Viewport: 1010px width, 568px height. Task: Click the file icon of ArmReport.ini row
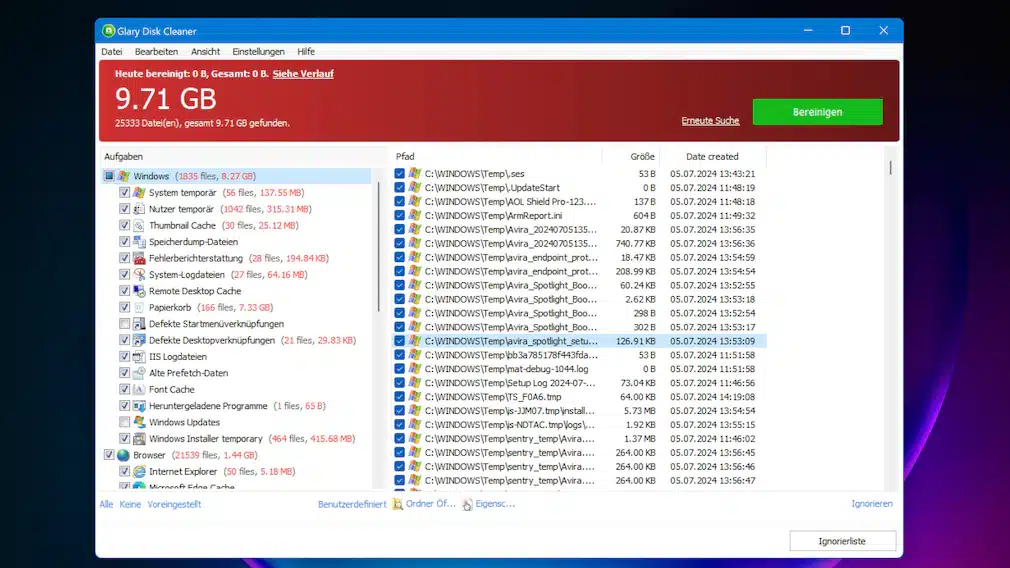point(415,215)
